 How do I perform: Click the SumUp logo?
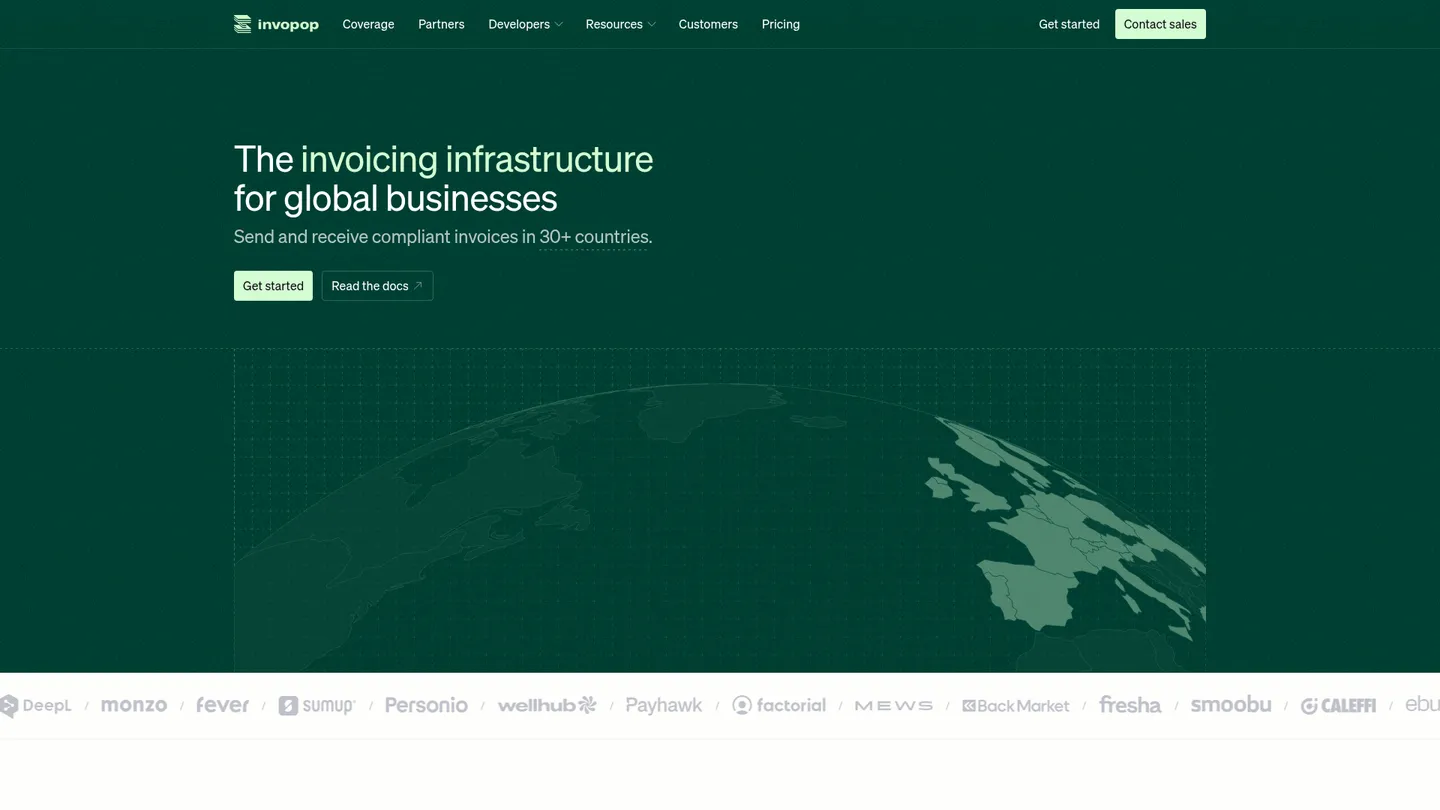tap(317, 706)
